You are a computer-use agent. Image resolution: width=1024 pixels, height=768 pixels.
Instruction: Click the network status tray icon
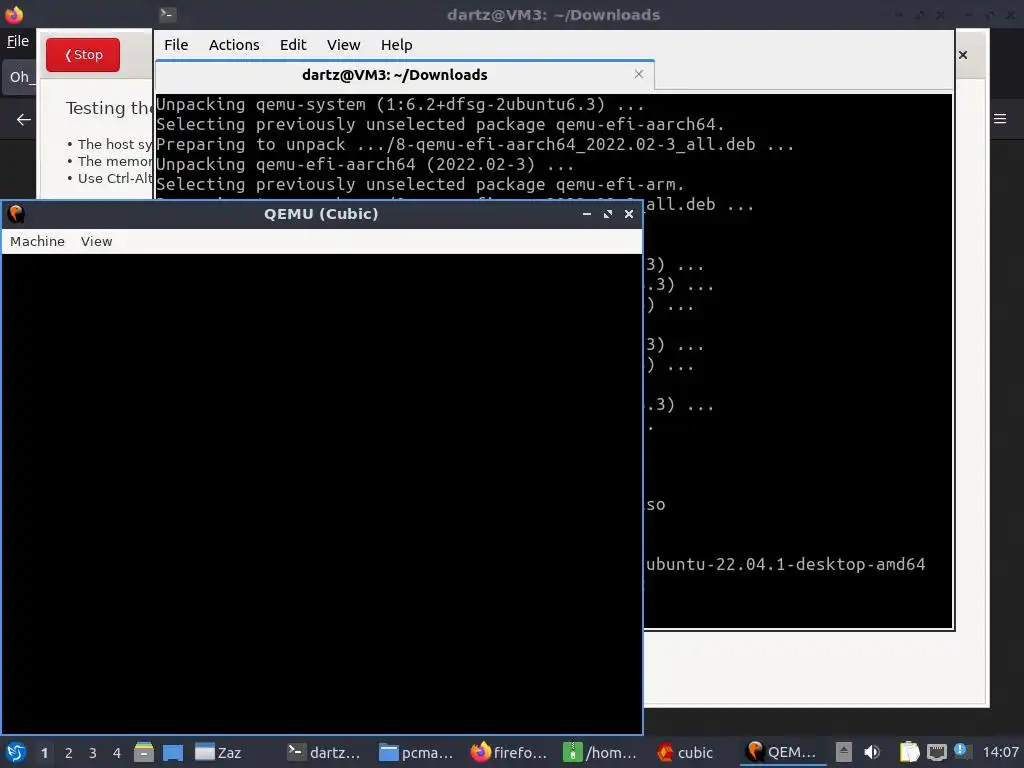[x=936, y=752]
